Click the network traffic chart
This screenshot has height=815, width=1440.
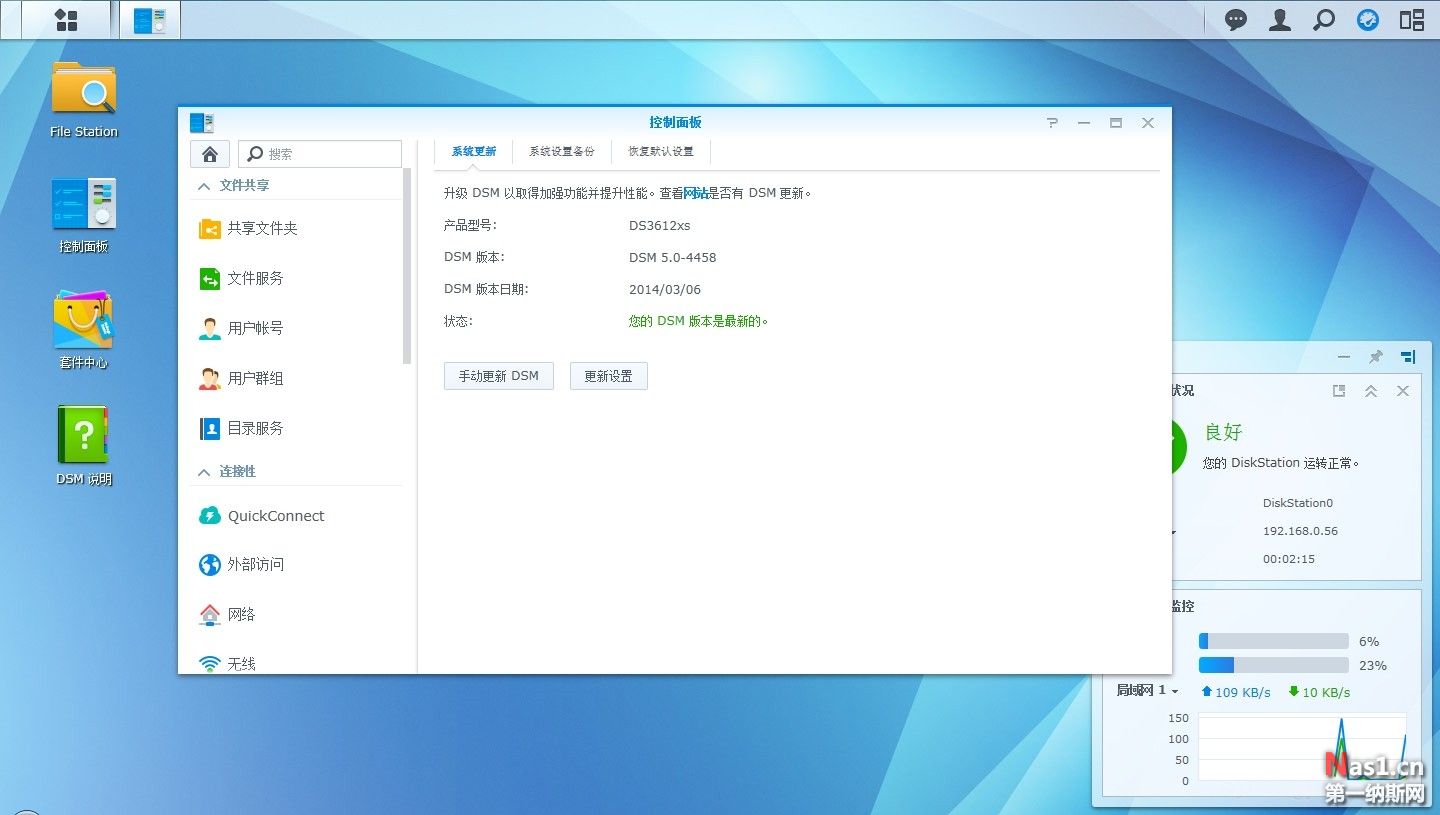[1302, 749]
